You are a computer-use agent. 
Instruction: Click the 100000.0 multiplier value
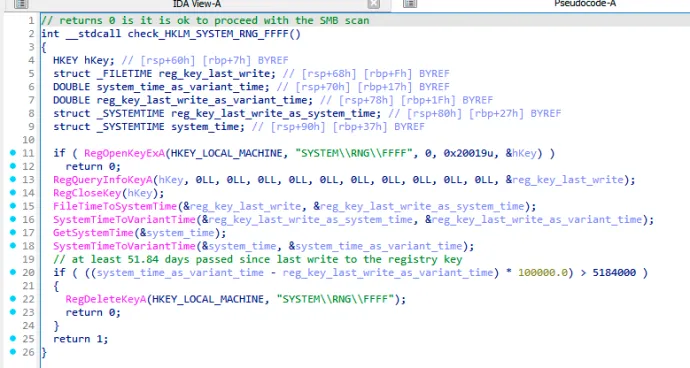point(543,272)
